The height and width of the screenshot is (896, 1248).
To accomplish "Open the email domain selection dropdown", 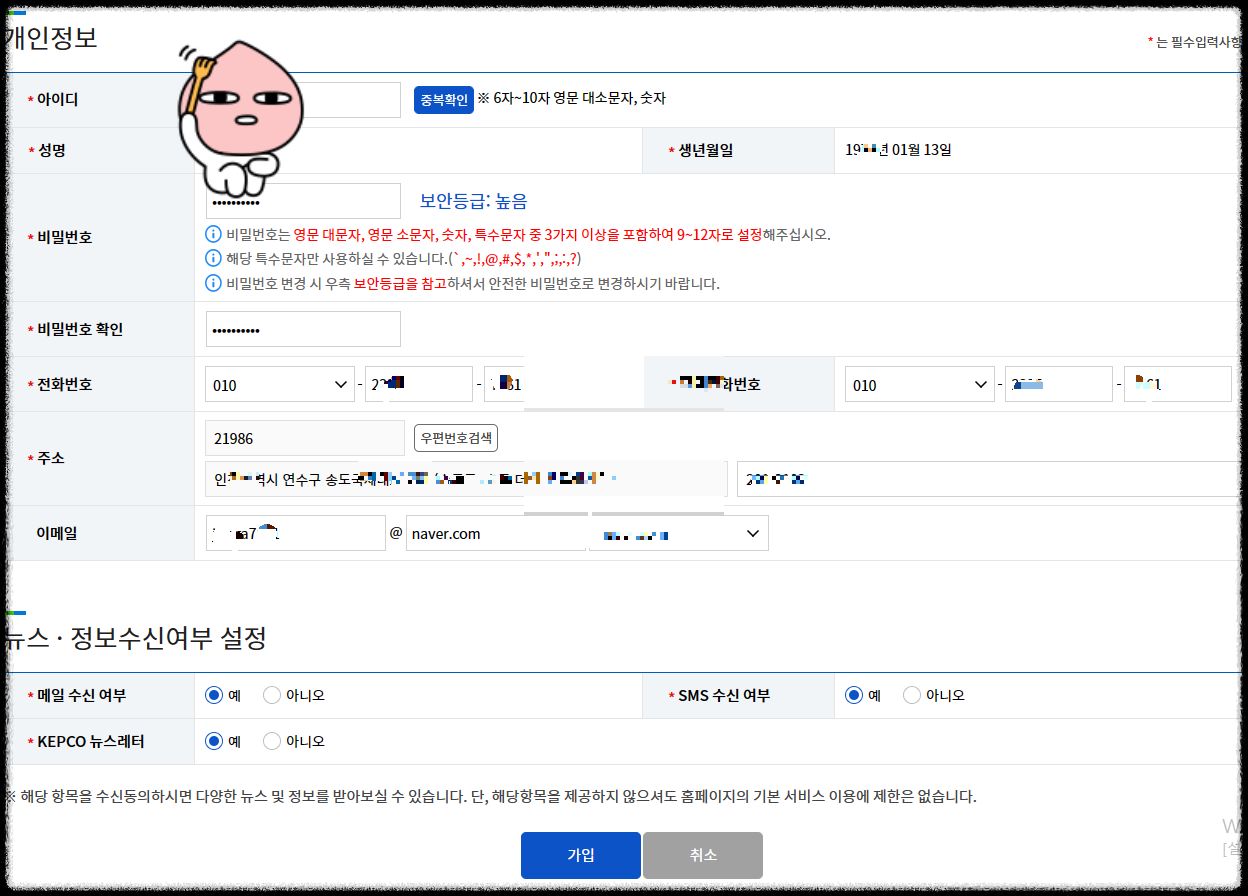I will point(678,532).
